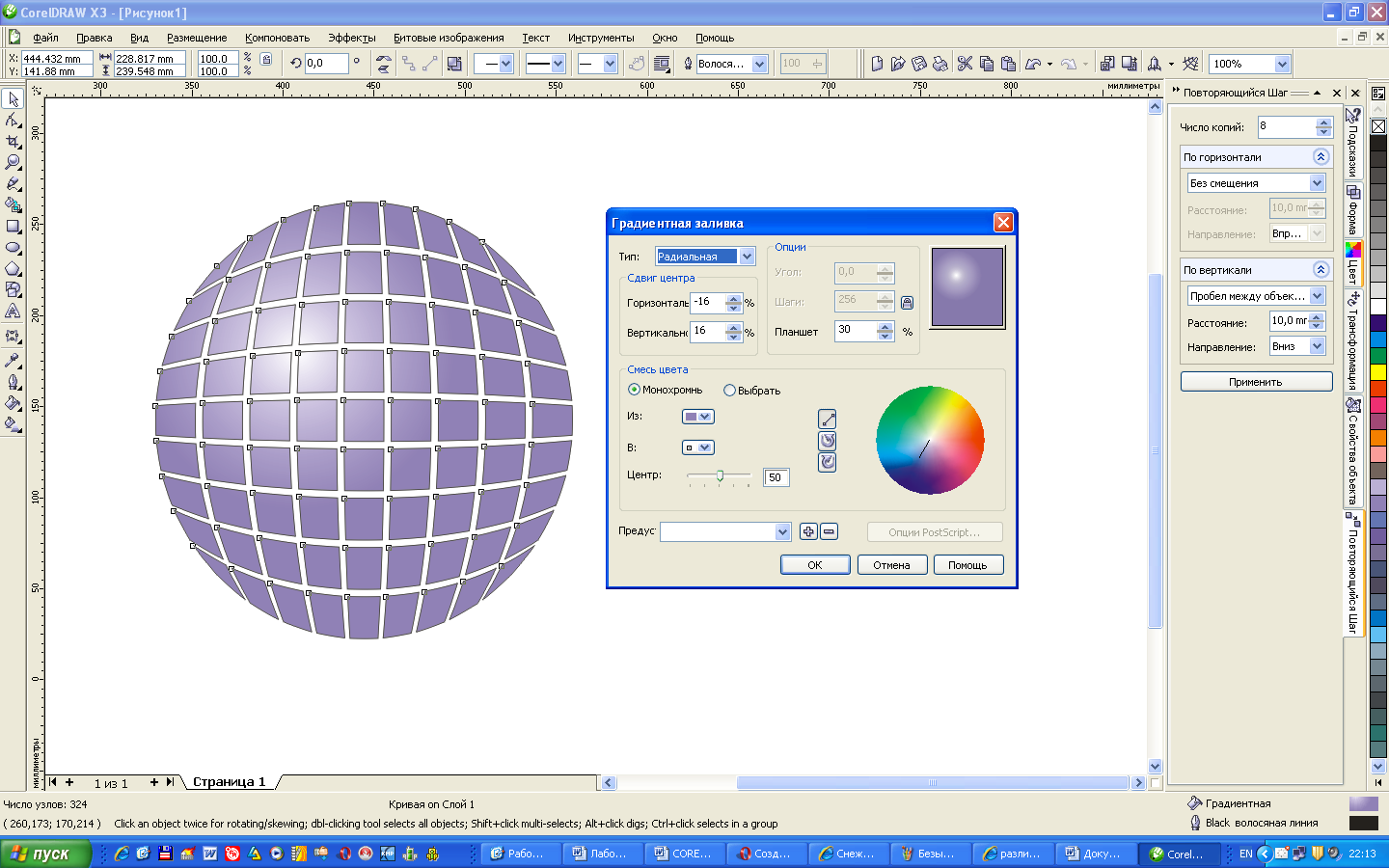
Task: Click the Paste icon in toolbar
Action: click(1008, 64)
